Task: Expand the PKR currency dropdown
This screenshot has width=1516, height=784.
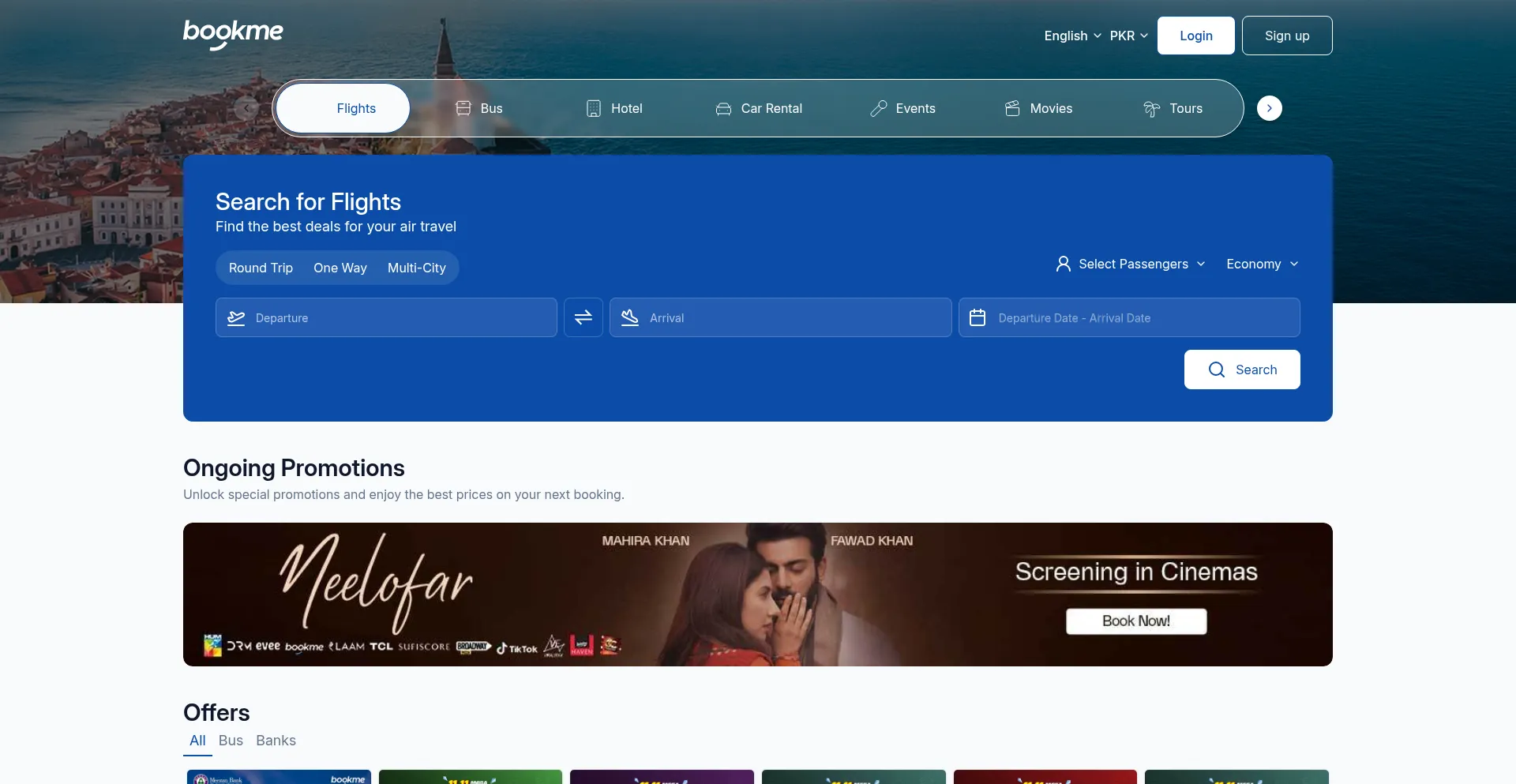Action: click(1128, 36)
